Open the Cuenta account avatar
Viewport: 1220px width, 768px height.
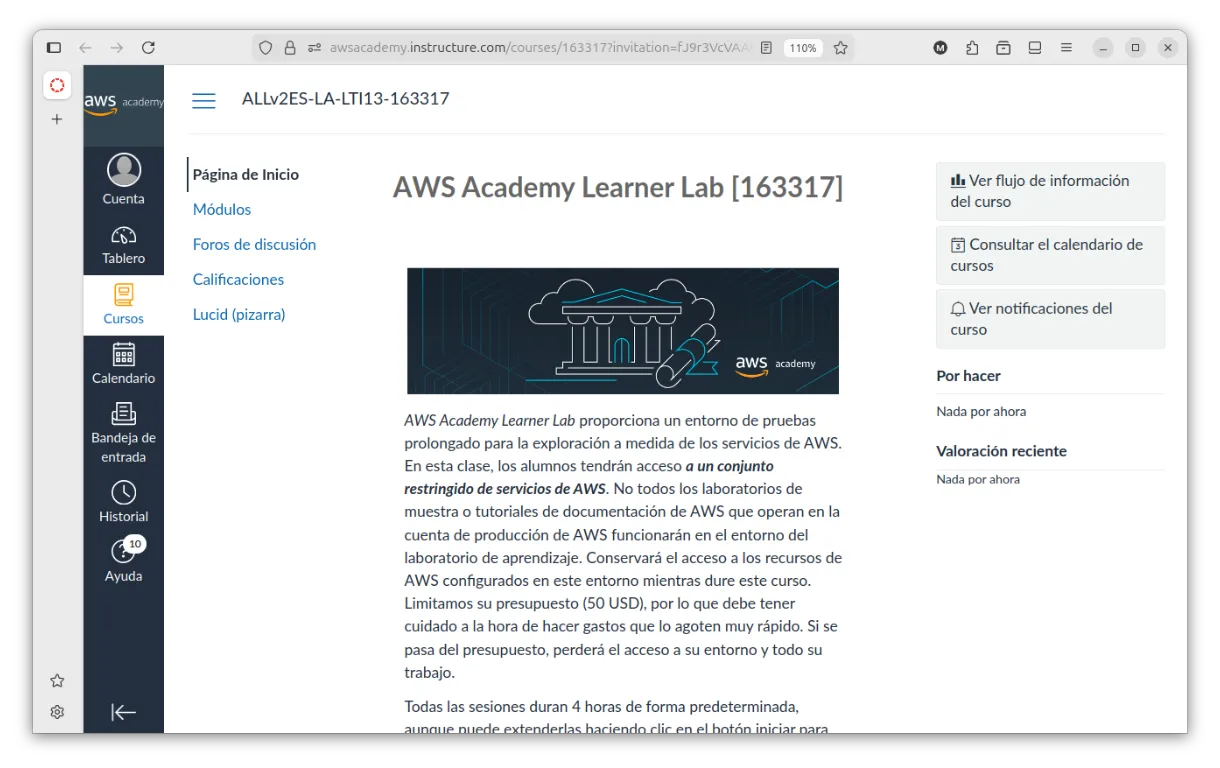pos(124,171)
